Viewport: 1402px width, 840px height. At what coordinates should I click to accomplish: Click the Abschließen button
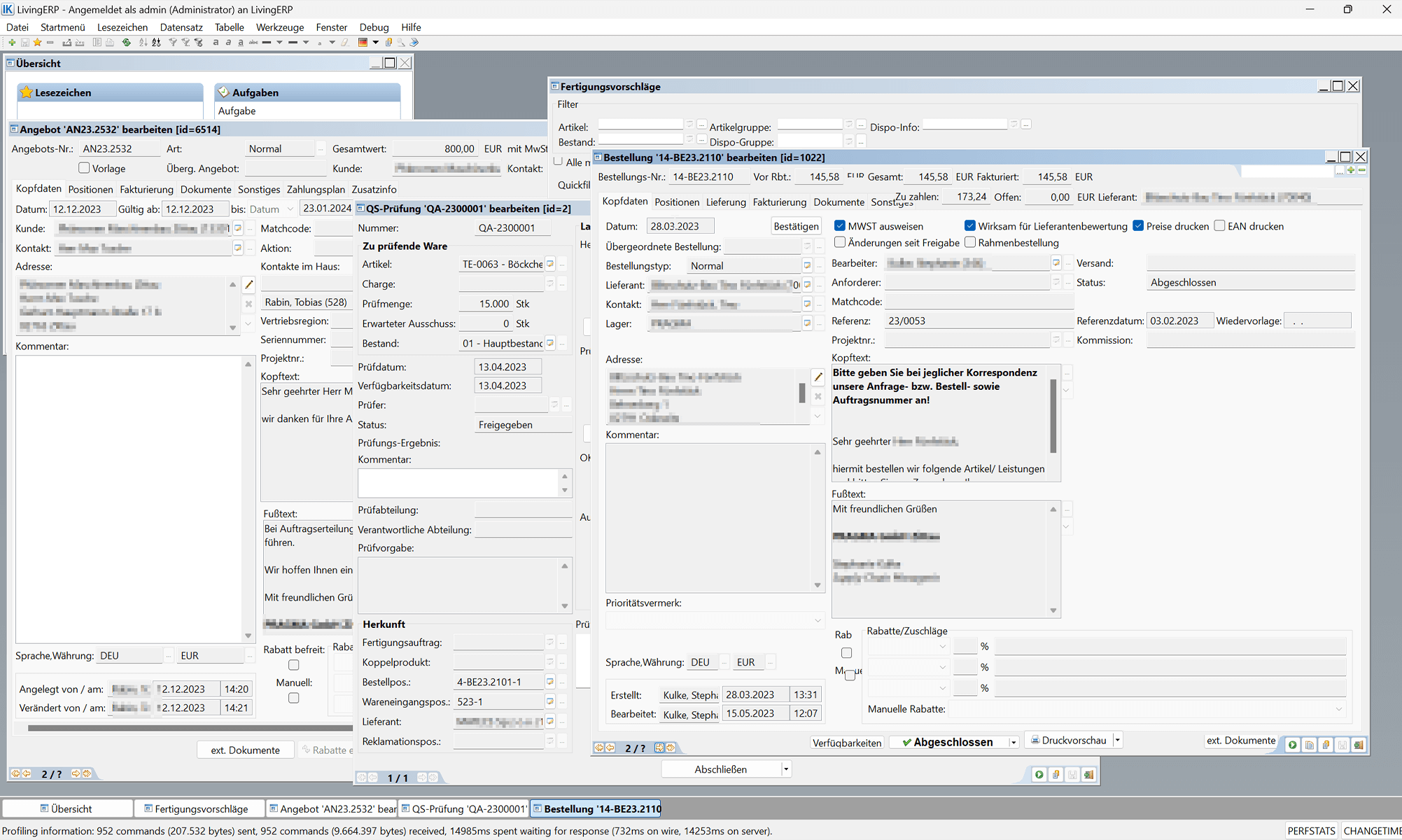click(x=721, y=769)
